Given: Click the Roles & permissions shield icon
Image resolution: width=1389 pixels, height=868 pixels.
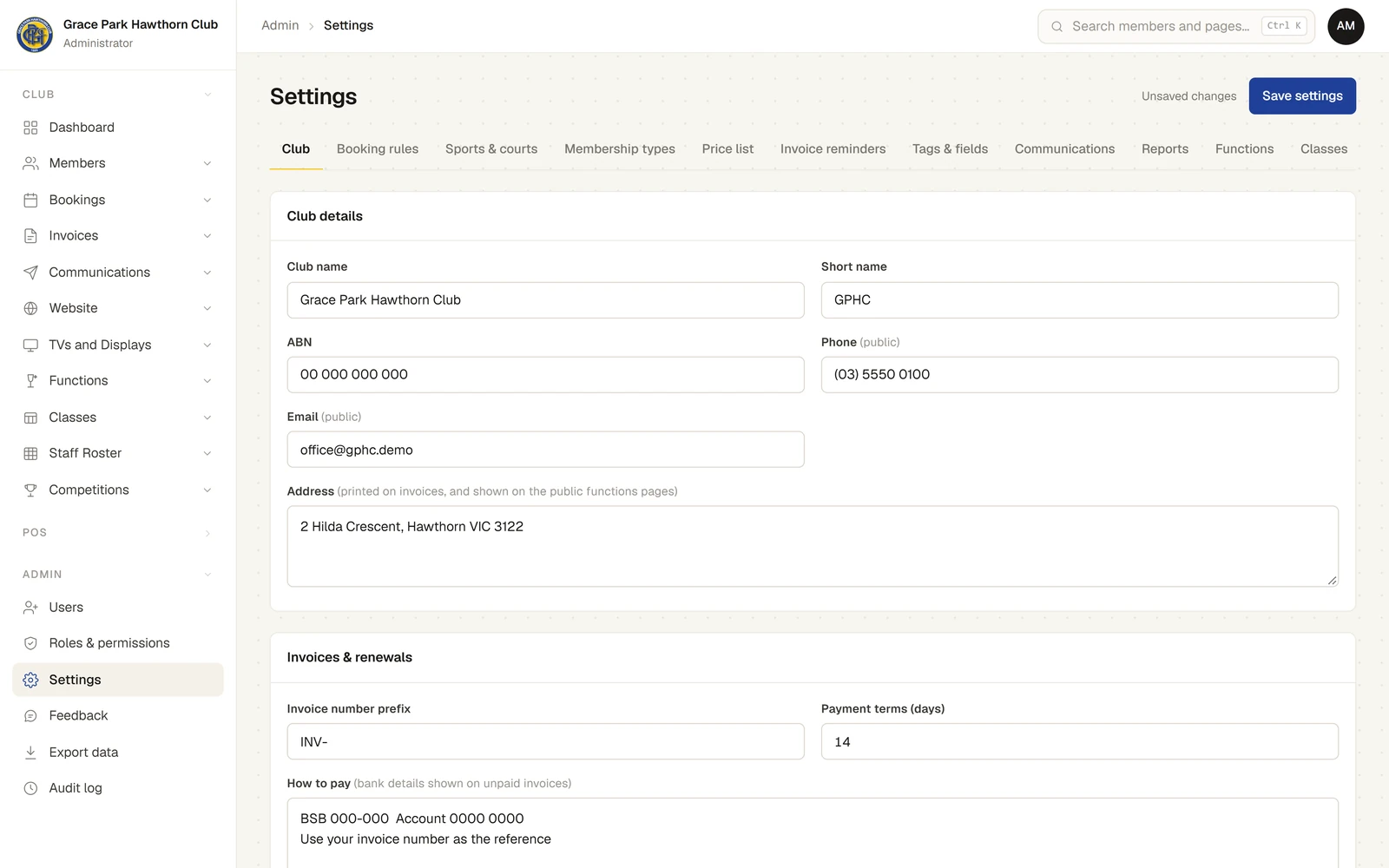Looking at the screenshot, I should pos(30,643).
